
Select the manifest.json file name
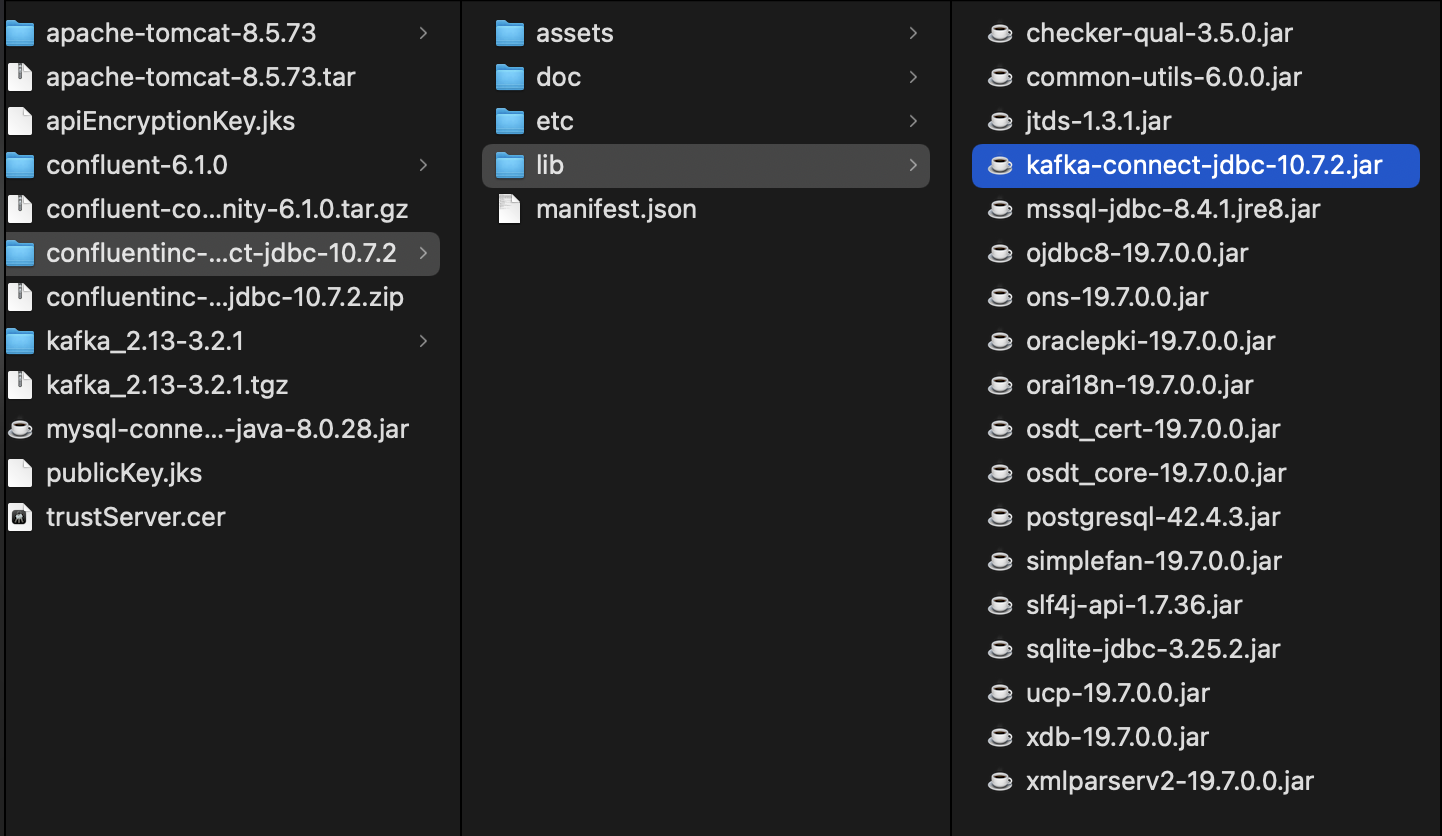pos(616,209)
